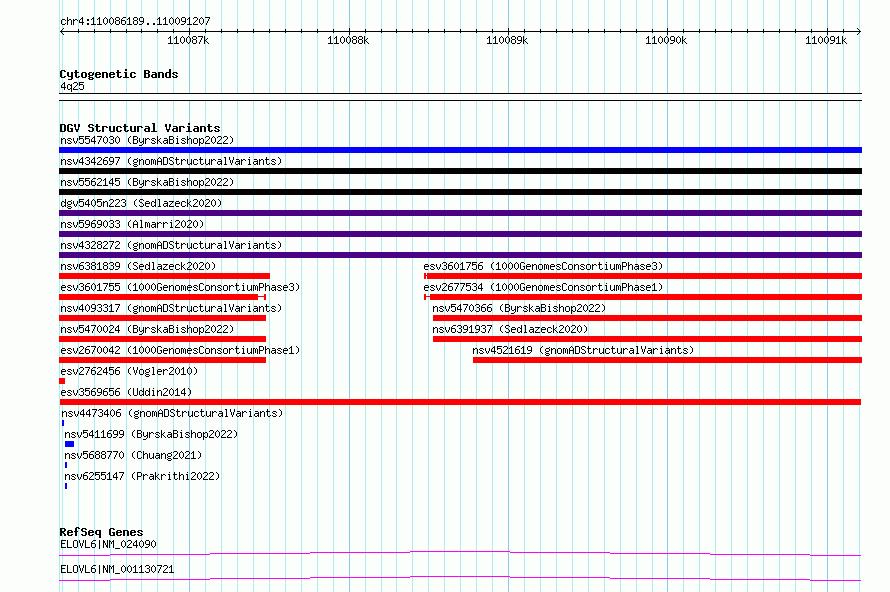890x592 pixels.
Task: Click variant label nsv4473406 (gnomADStructuralVariants)
Action: coord(172,413)
